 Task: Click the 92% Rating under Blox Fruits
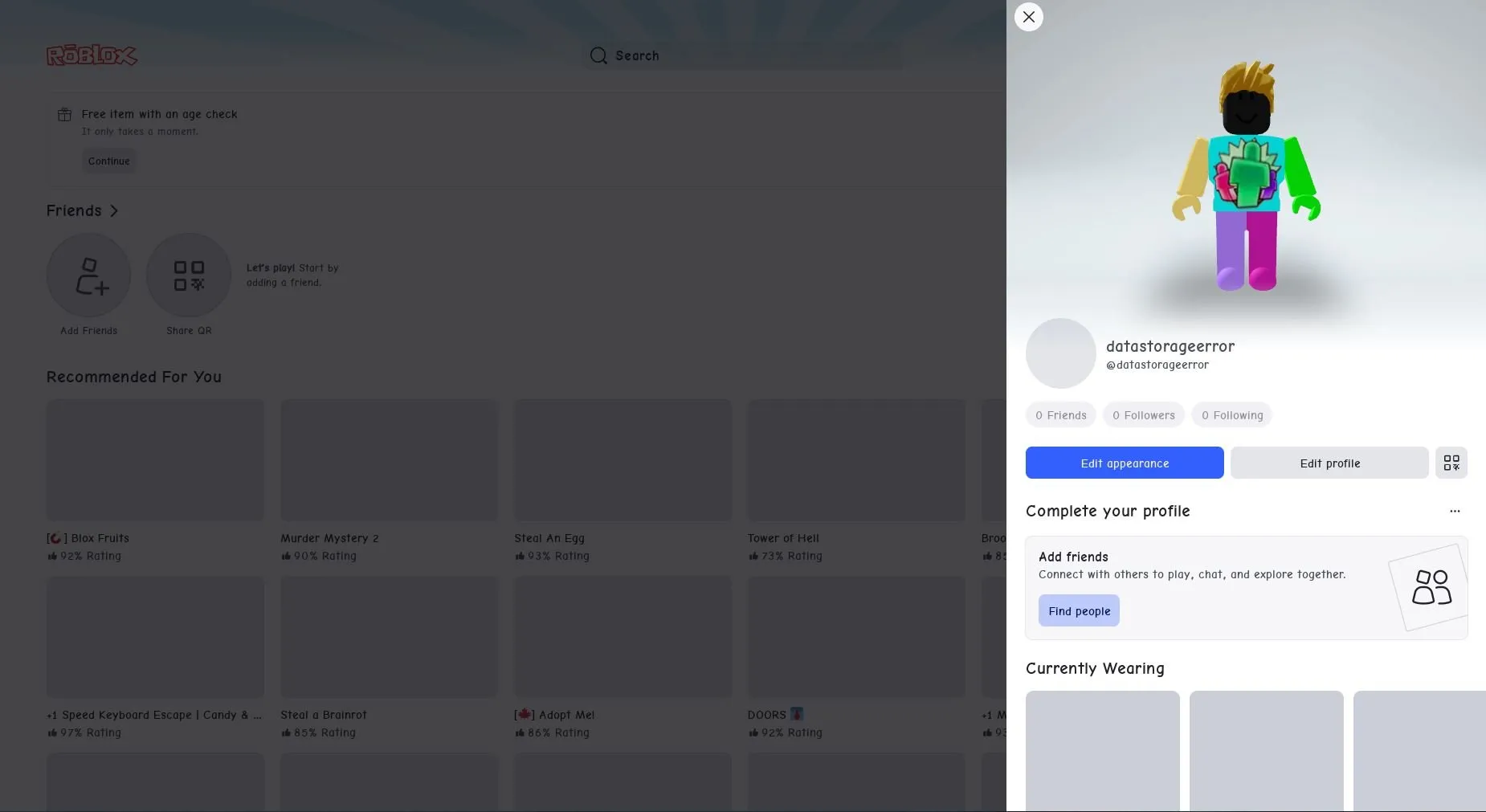pos(84,556)
